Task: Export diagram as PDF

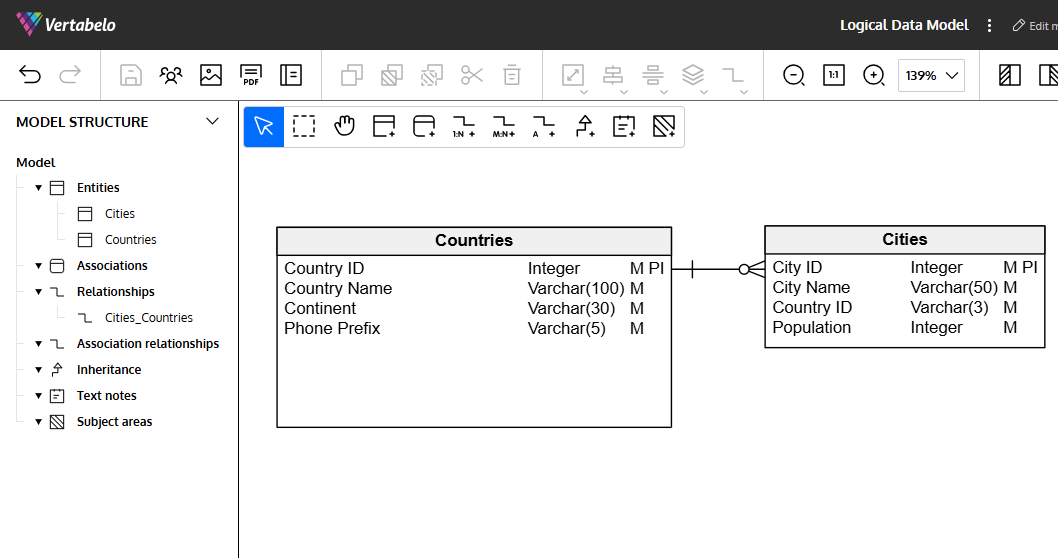Action: (x=251, y=75)
